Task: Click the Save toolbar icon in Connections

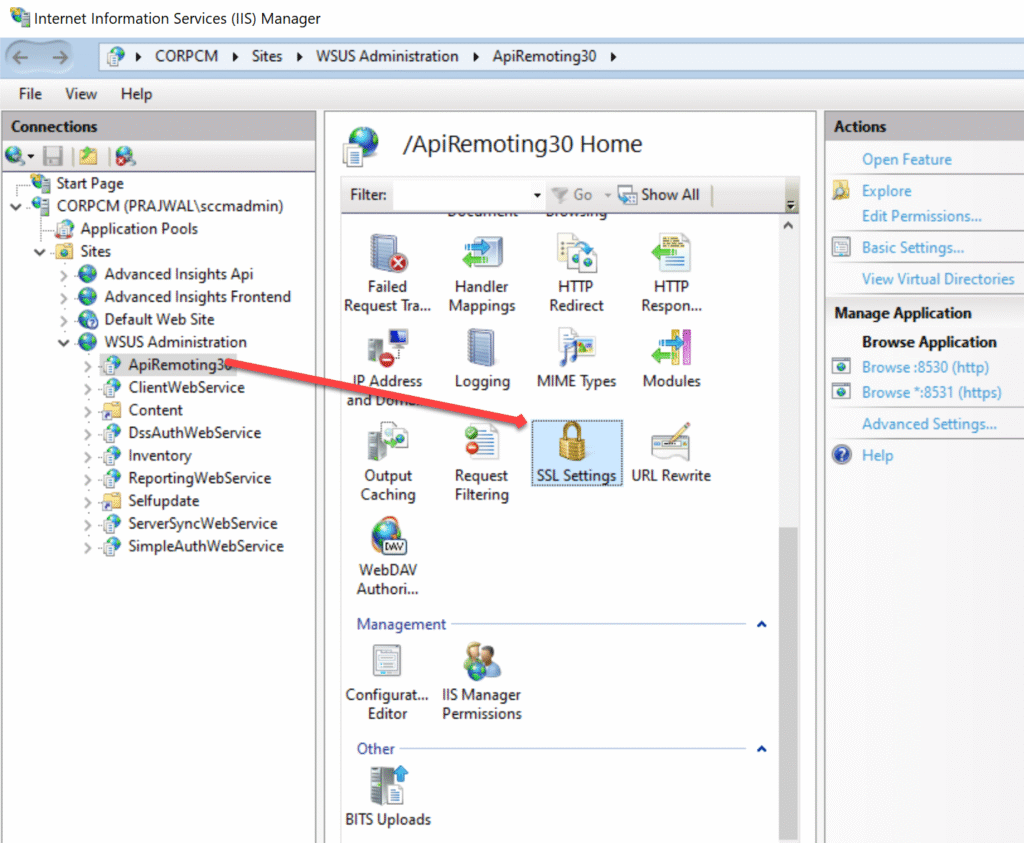Action: pyautogui.click(x=52, y=156)
